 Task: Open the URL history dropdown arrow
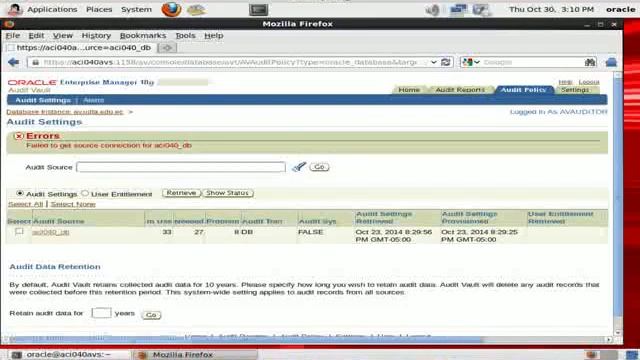pos(433,62)
